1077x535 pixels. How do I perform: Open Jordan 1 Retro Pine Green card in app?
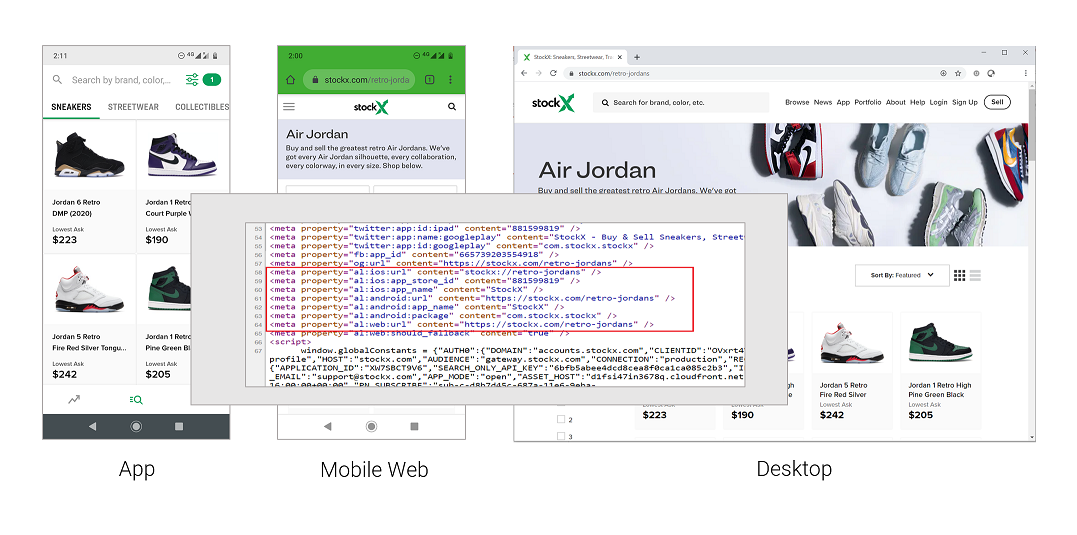click(183, 319)
